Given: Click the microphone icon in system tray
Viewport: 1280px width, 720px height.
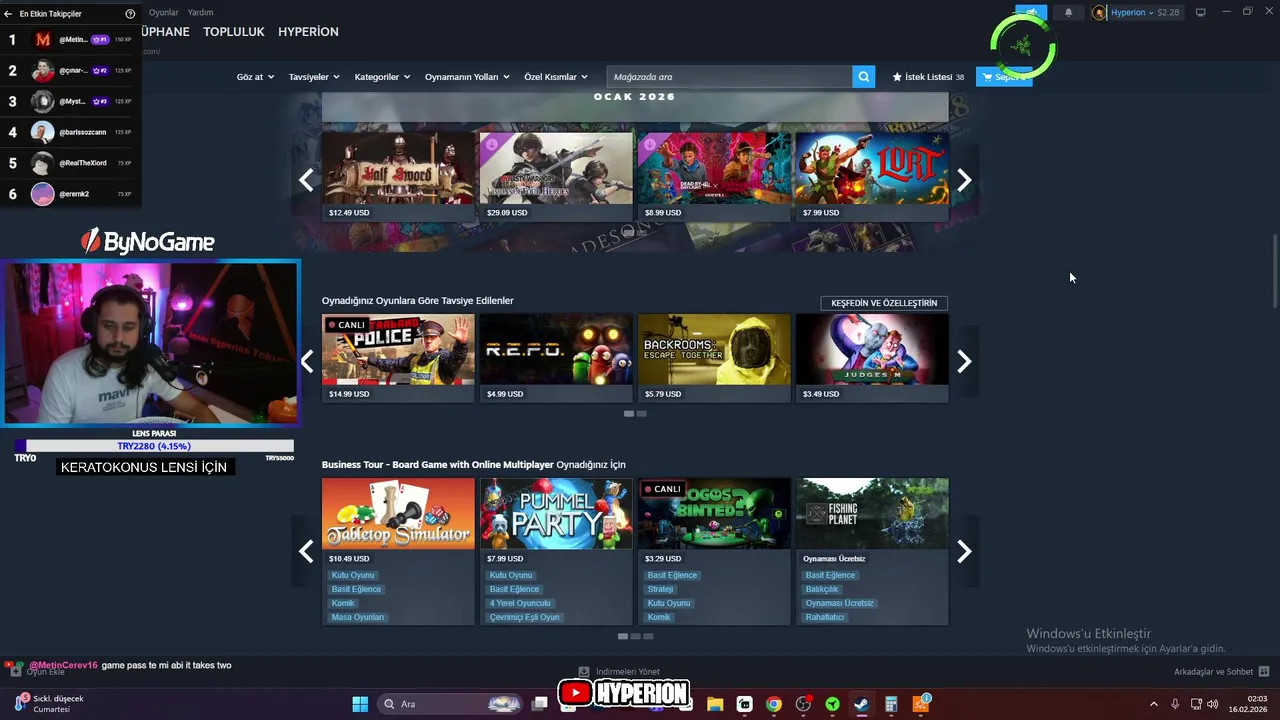Looking at the screenshot, I should click(x=1175, y=704).
